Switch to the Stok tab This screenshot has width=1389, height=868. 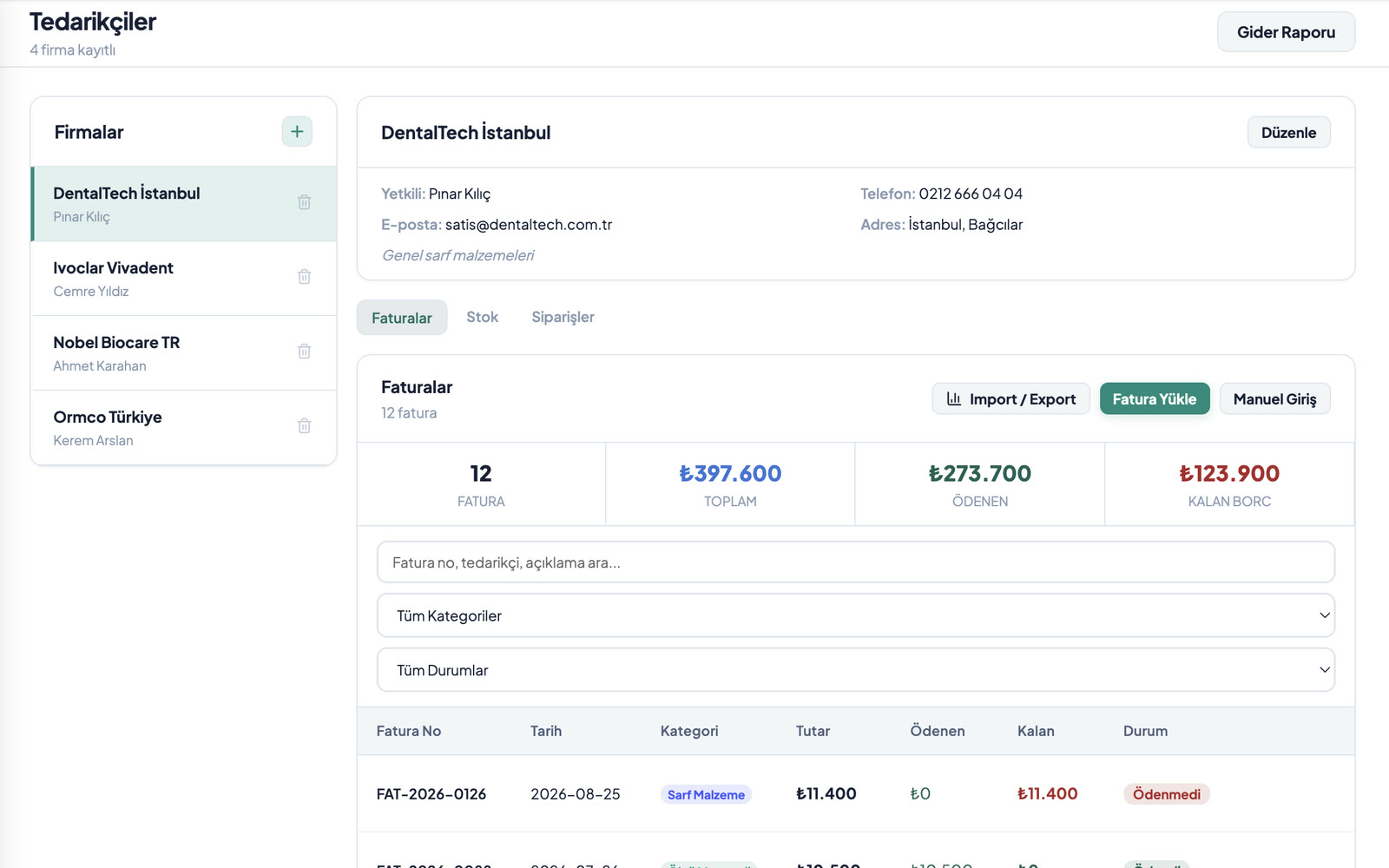point(482,318)
